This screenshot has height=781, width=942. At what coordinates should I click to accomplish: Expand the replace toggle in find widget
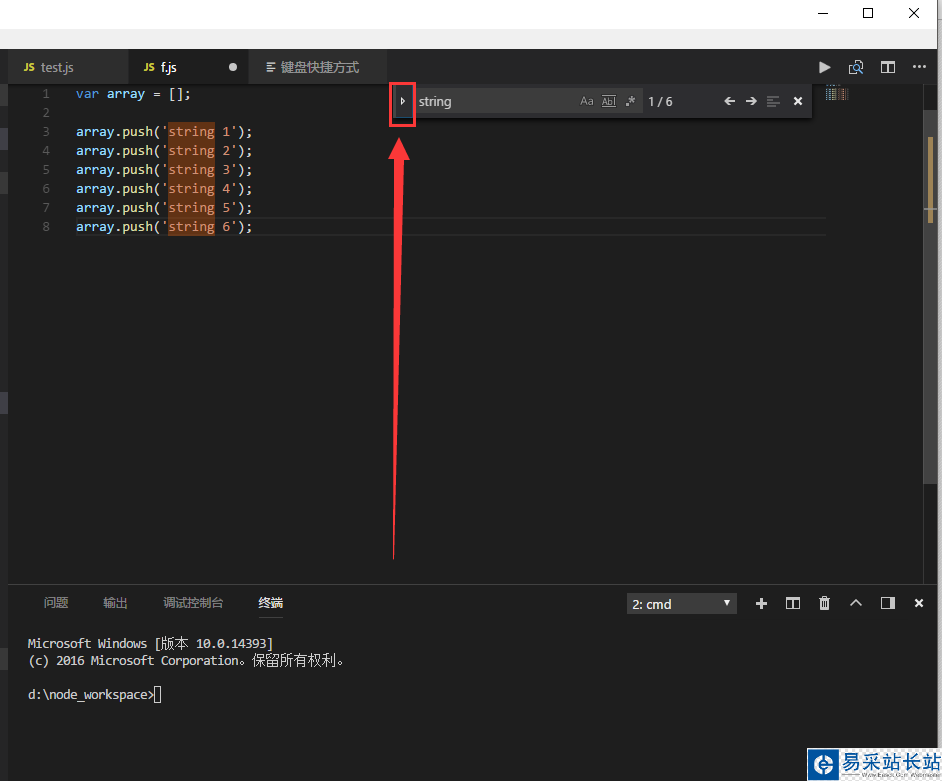tap(403, 102)
